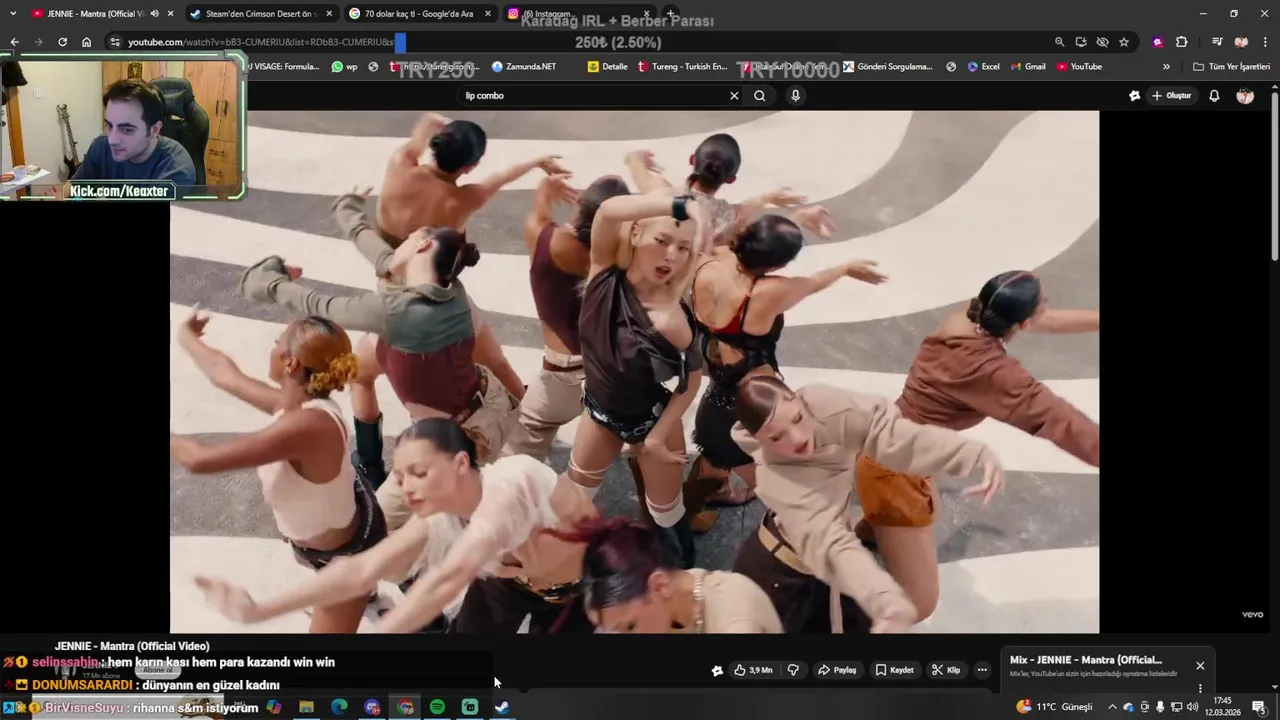Click the YouTube search magnifier button
This screenshot has height=720, width=1280.
[759, 96]
